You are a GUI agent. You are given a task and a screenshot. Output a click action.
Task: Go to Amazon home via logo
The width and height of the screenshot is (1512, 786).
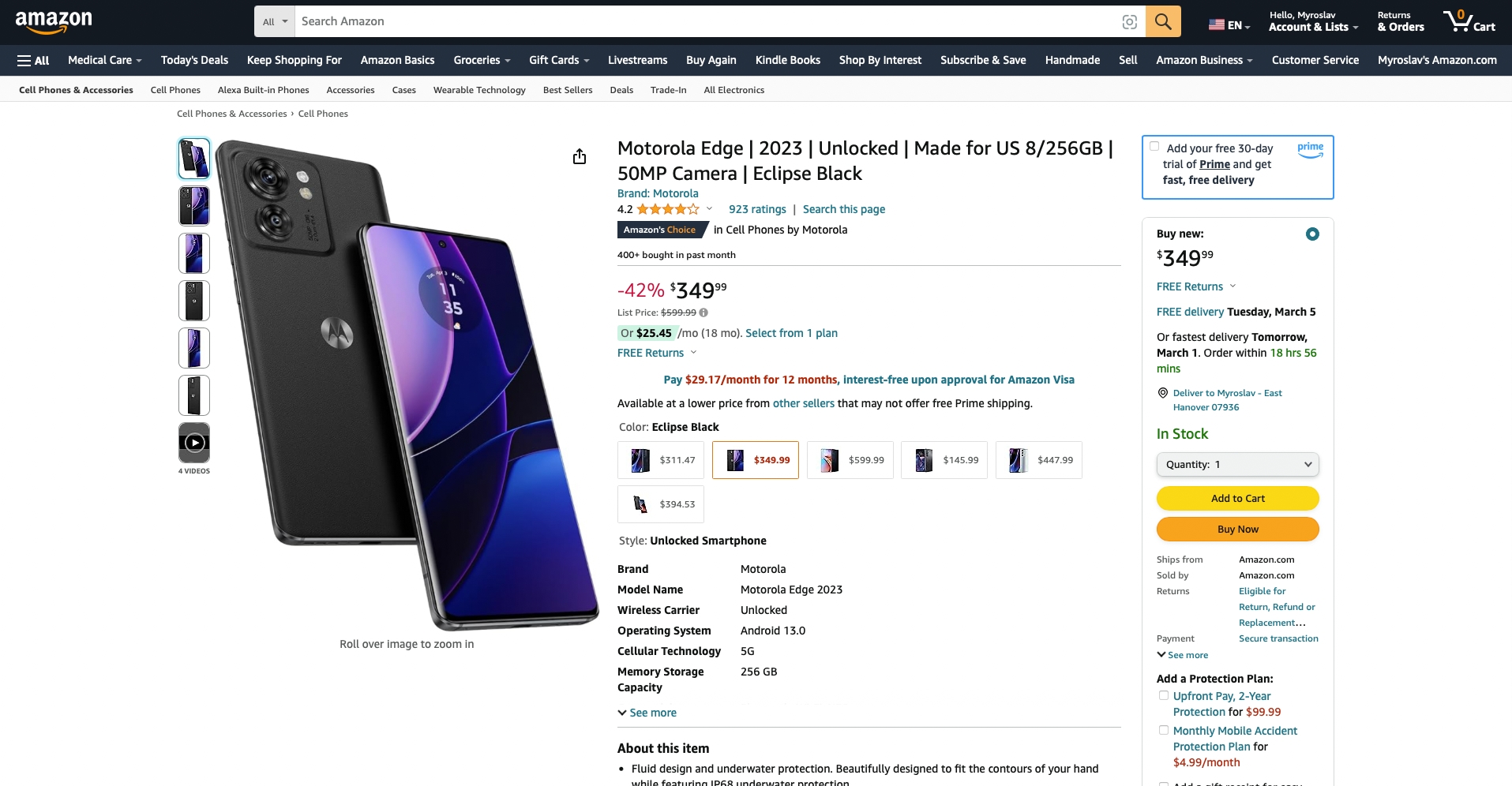54,21
